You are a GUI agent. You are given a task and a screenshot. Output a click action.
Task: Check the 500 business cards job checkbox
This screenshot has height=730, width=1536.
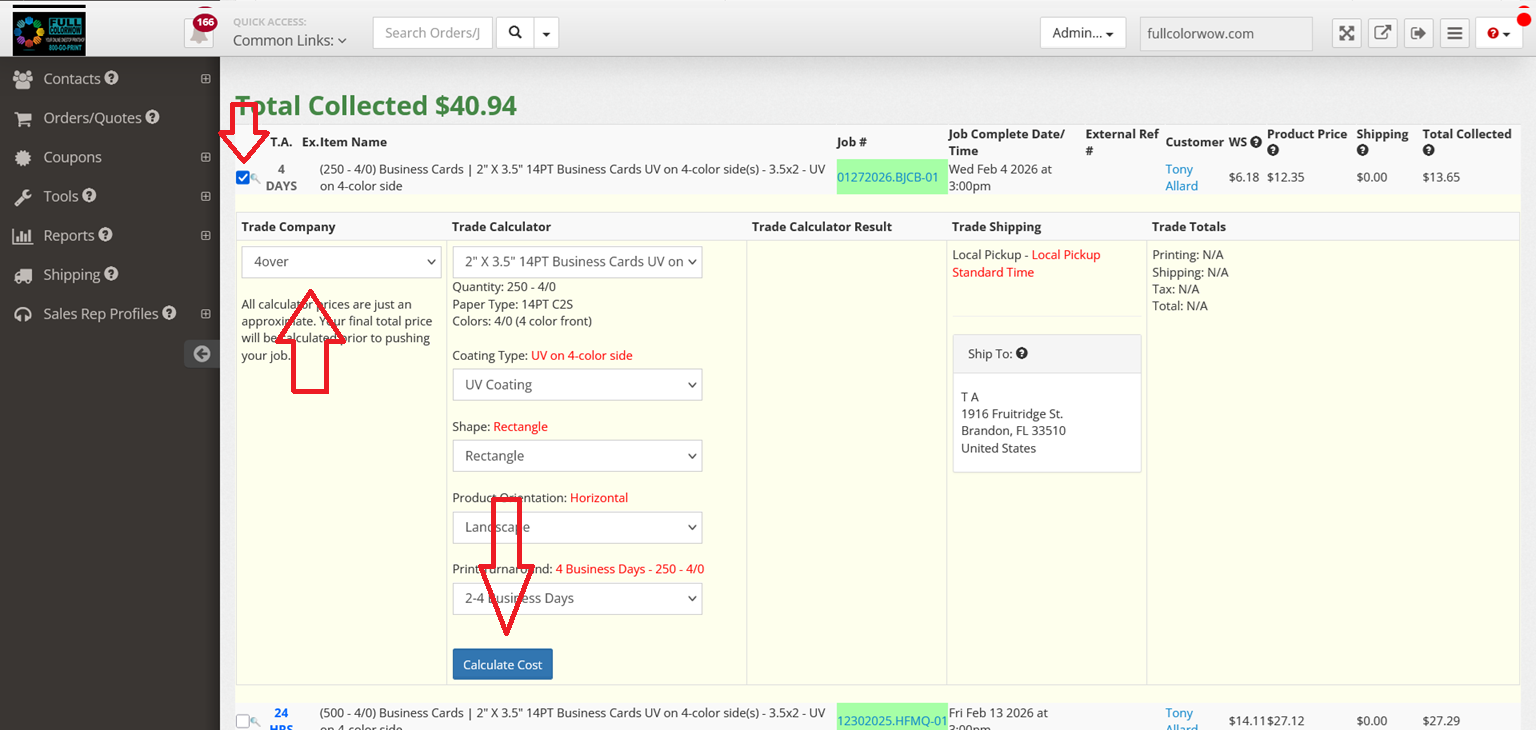(x=243, y=721)
